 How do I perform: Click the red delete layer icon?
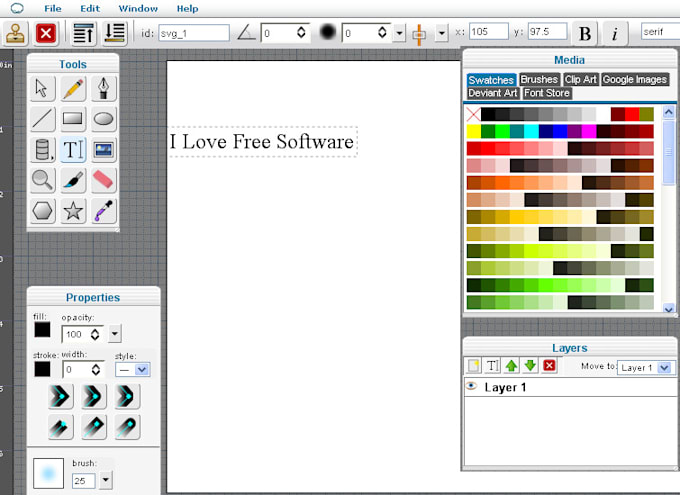[x=549, y=366]
